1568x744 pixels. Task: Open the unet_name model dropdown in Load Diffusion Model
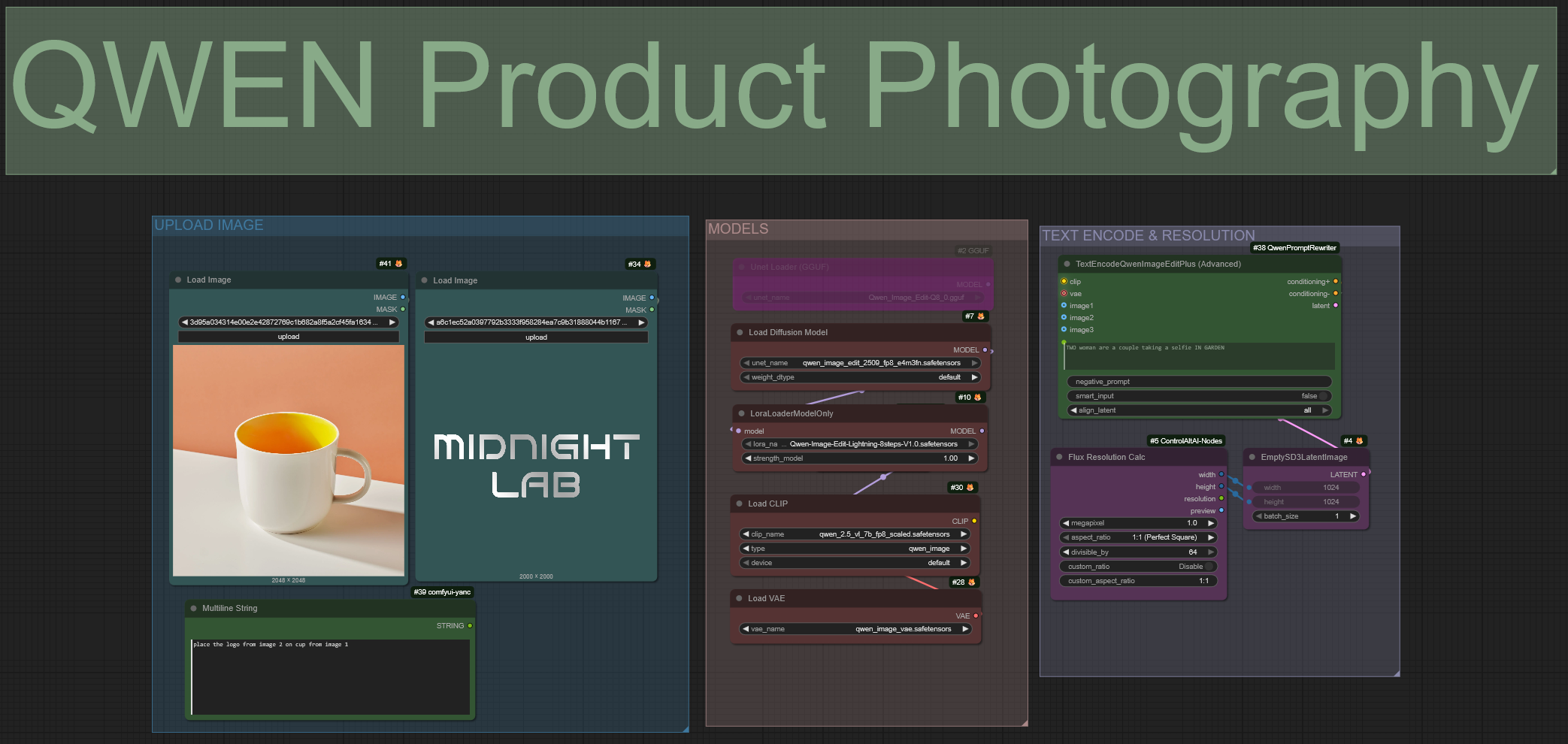click(861, 363)
